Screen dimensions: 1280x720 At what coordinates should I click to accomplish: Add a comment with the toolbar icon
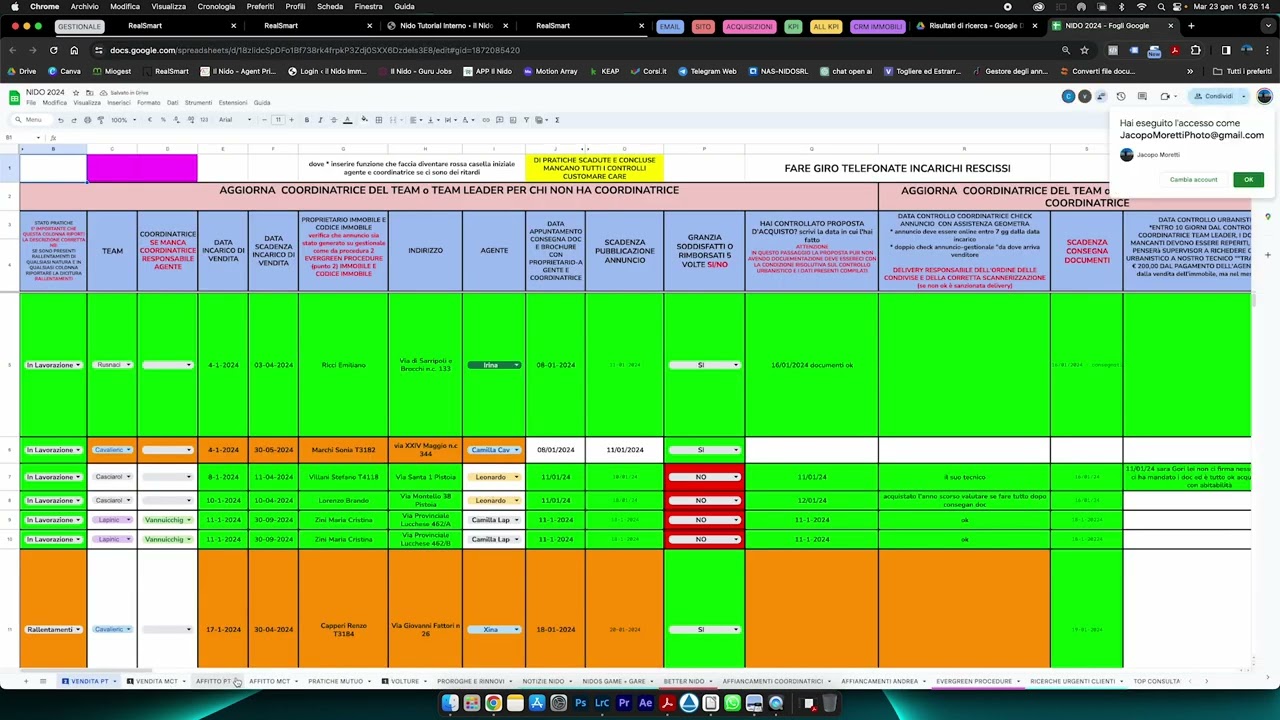coord(499,120)
